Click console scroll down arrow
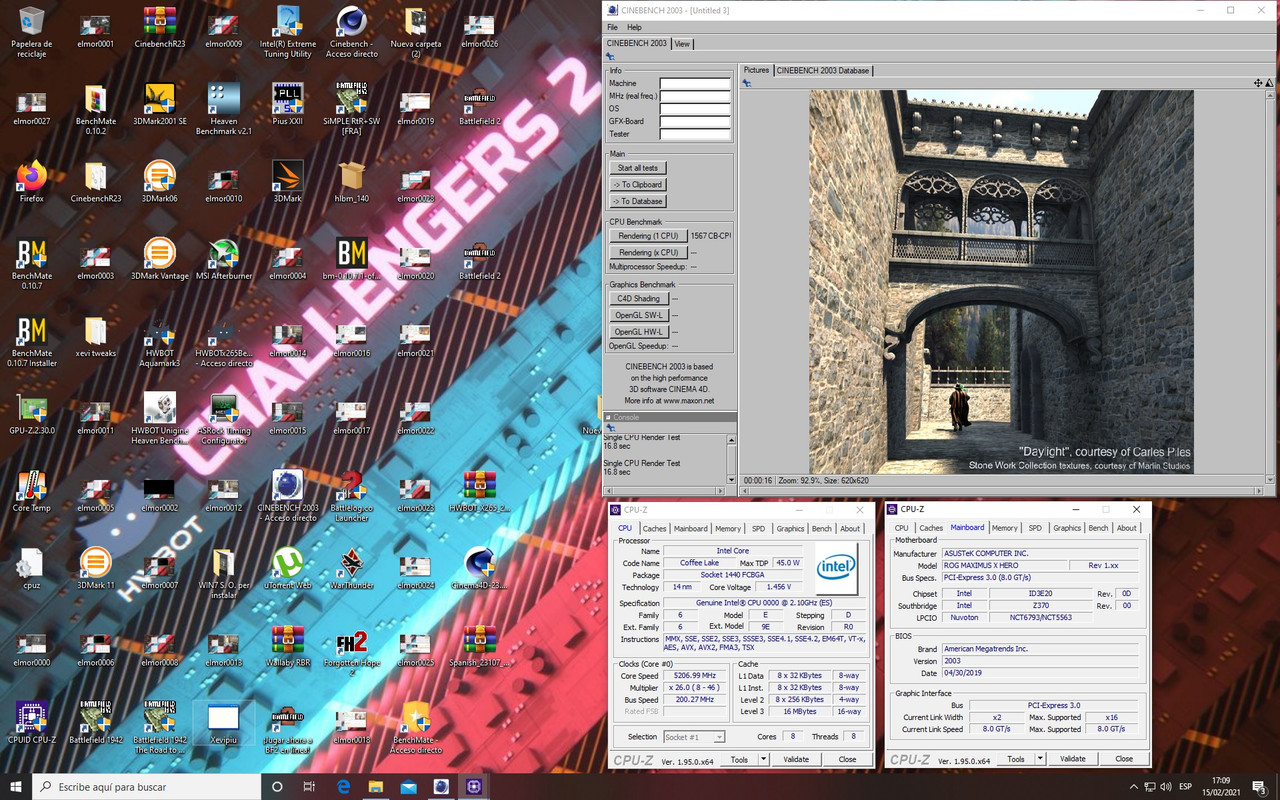 [x=732, y=481]
